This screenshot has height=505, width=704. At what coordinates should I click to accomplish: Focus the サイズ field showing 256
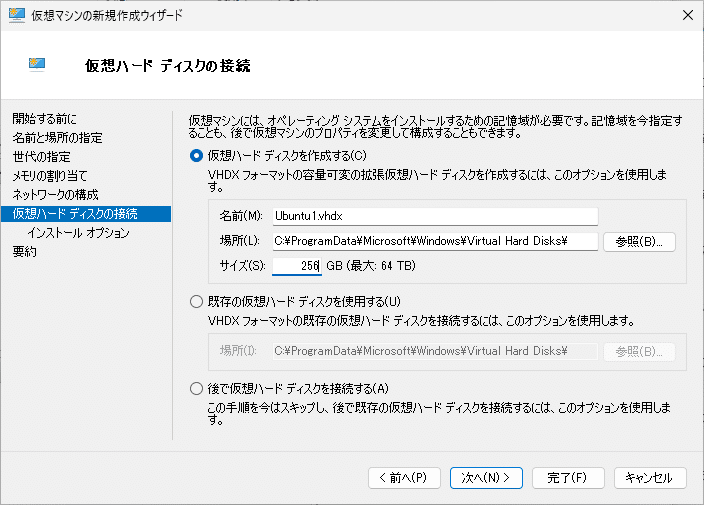(297, 266)
